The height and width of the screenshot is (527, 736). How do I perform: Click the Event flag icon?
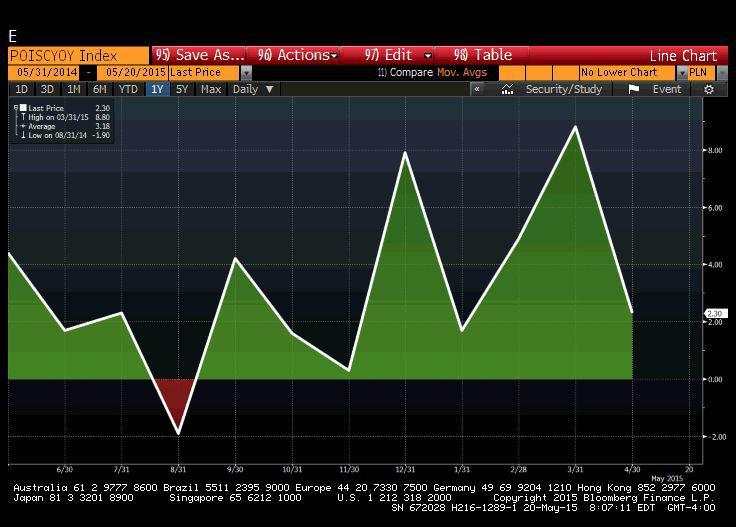[x=634, y=89]
